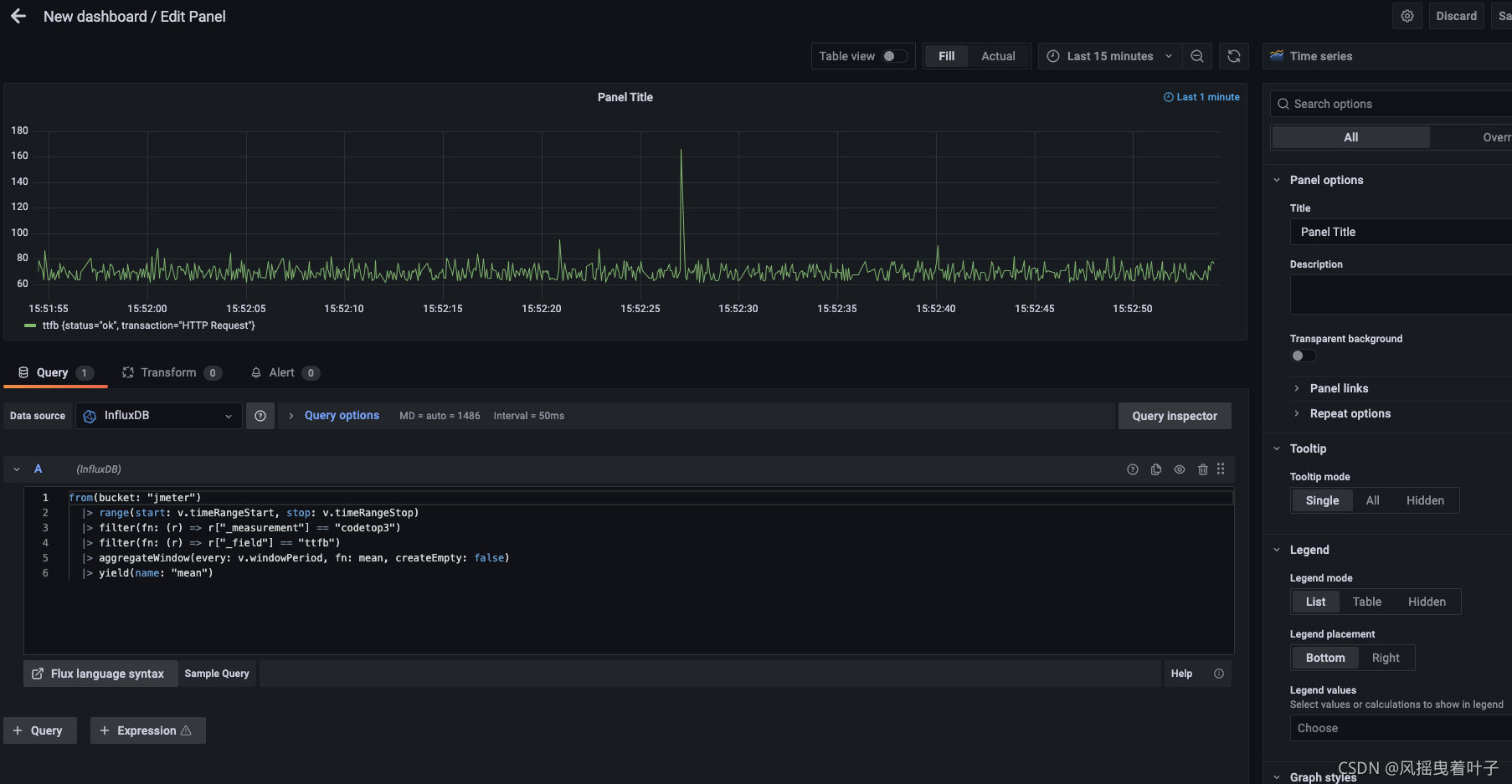The width and height of the screenshot is (1512, 784).
Task: Duplicate query A using the copy icon
Action: (1156, 469)
